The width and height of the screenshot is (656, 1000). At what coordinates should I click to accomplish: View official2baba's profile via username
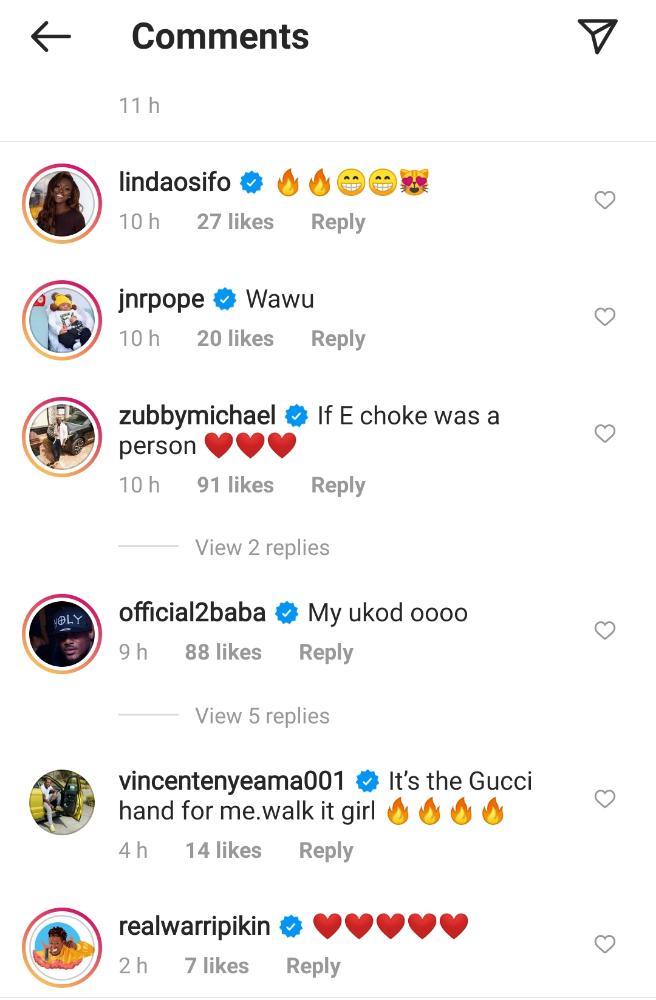click(x=192, y=613)
